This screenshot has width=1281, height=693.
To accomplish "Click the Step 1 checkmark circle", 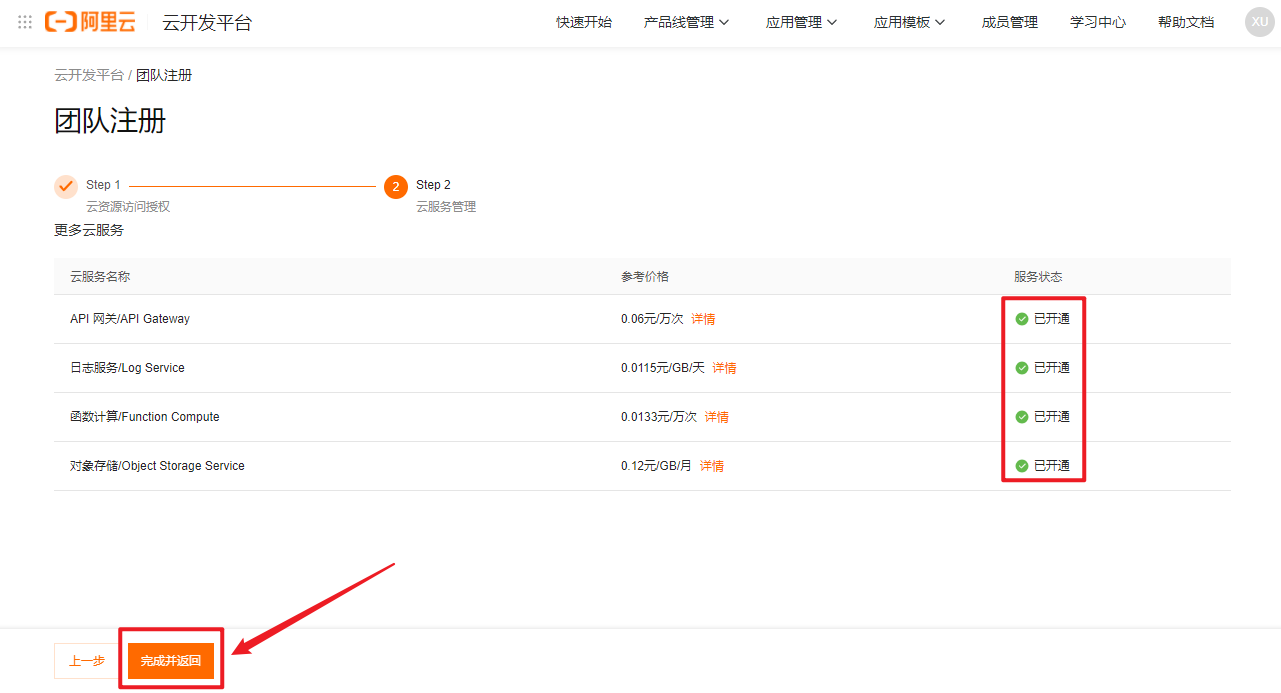I will [x=66, y=186].
